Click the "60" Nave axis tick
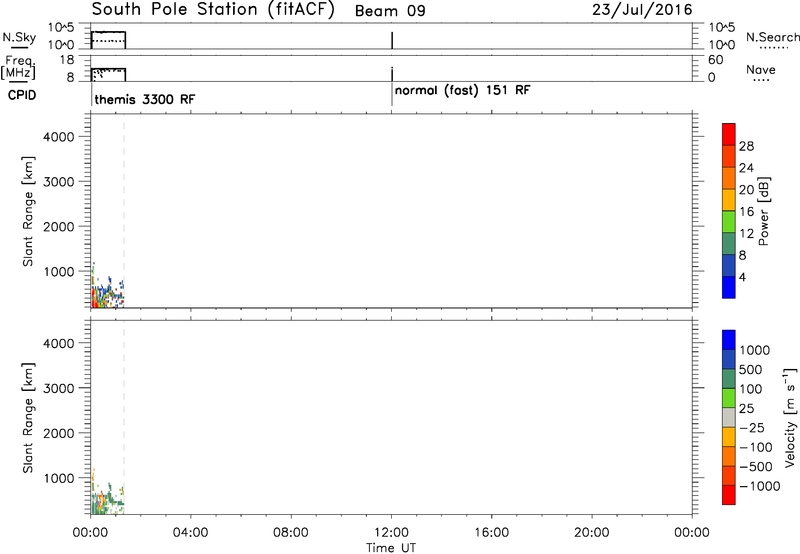 pos(715,60)
